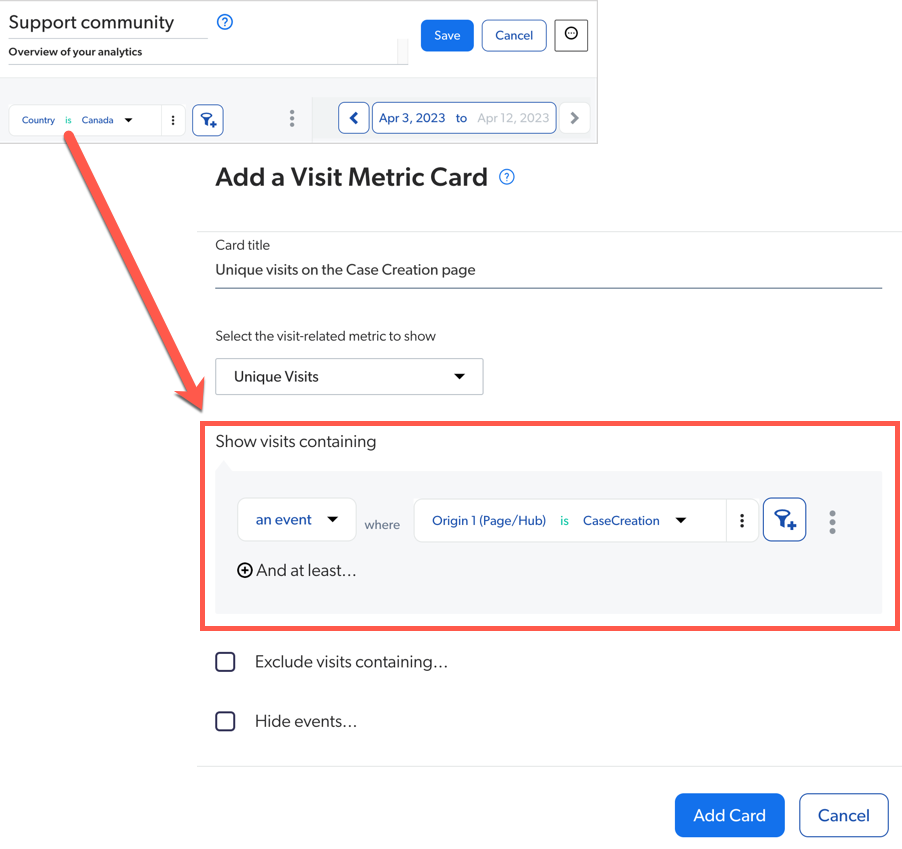902x849 pixels.
Task: Click the Add Card button
Action: (x=729, y=815)
